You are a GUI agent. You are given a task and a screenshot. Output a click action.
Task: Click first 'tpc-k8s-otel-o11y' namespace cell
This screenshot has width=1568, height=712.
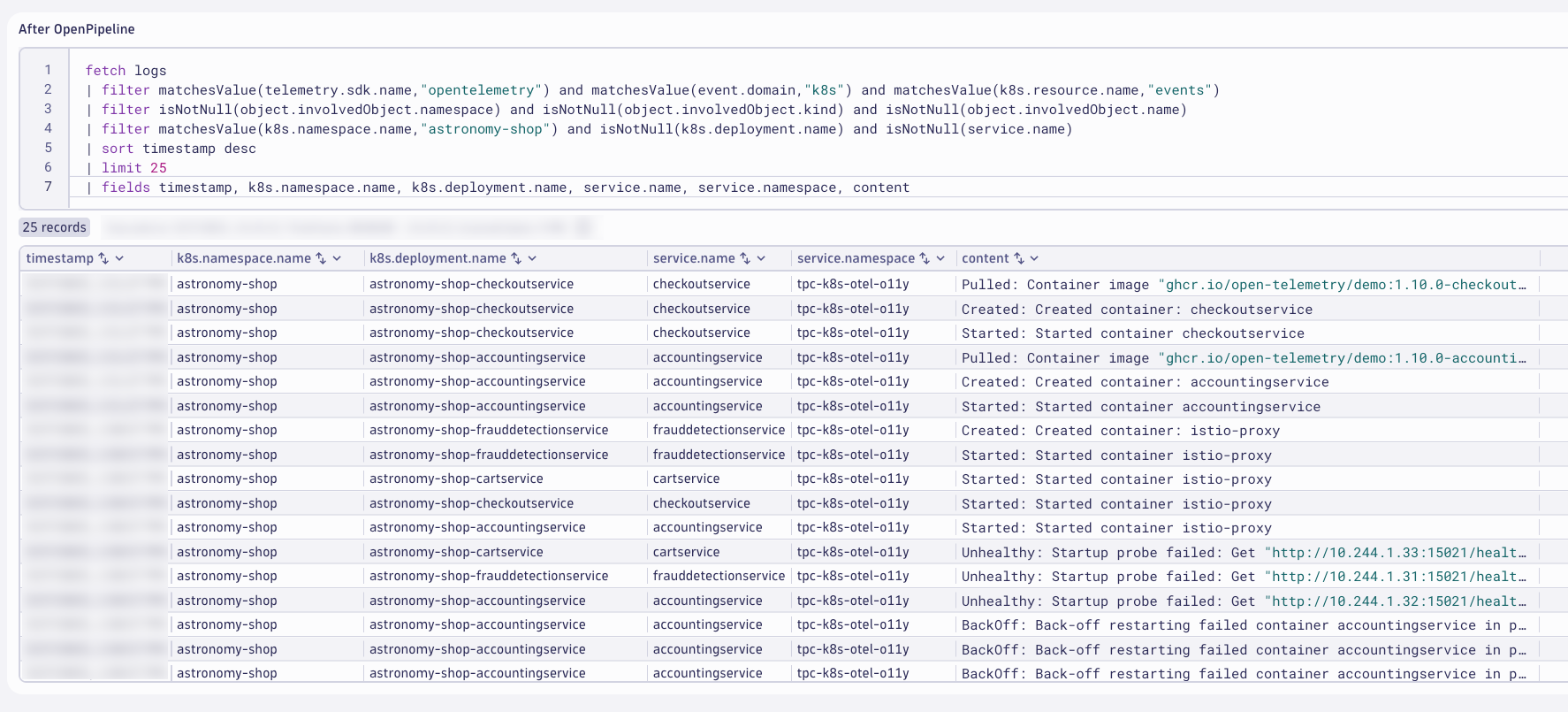853,284
